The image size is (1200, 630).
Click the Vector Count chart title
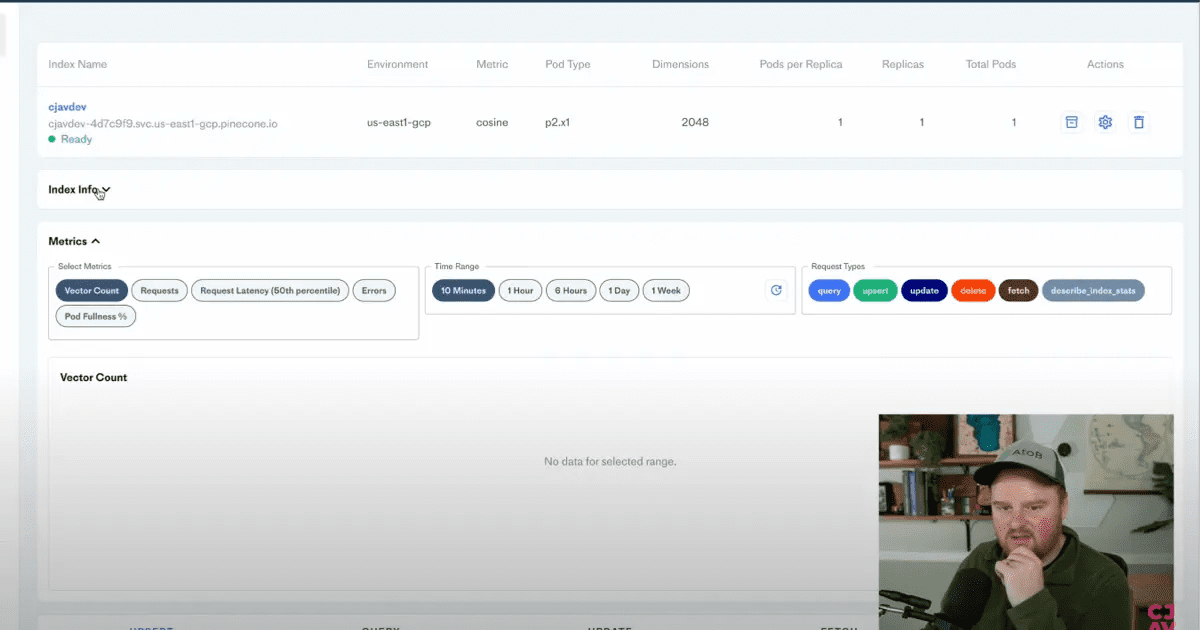click(94, 378)
